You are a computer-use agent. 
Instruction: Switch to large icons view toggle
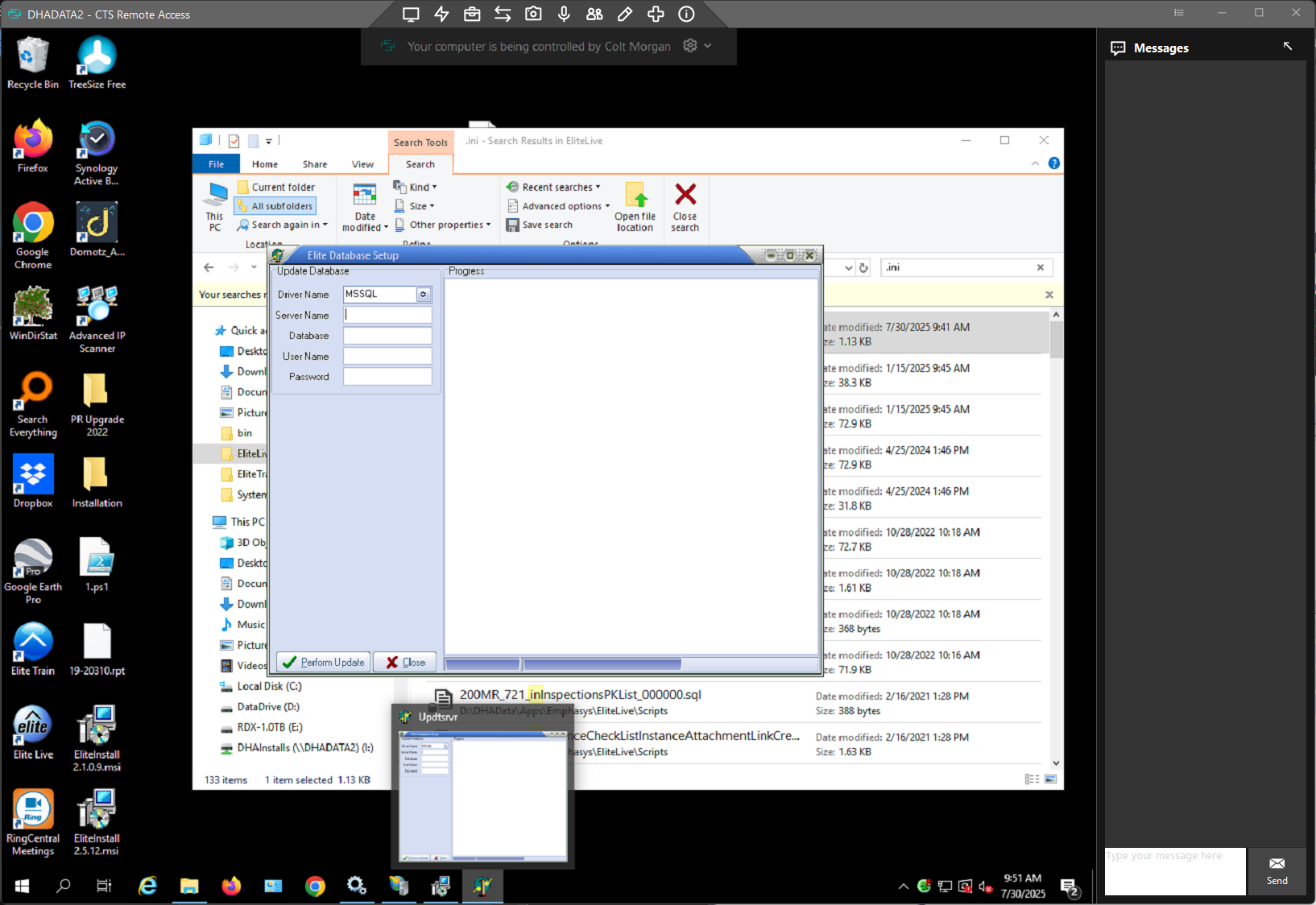(1050, 779)
